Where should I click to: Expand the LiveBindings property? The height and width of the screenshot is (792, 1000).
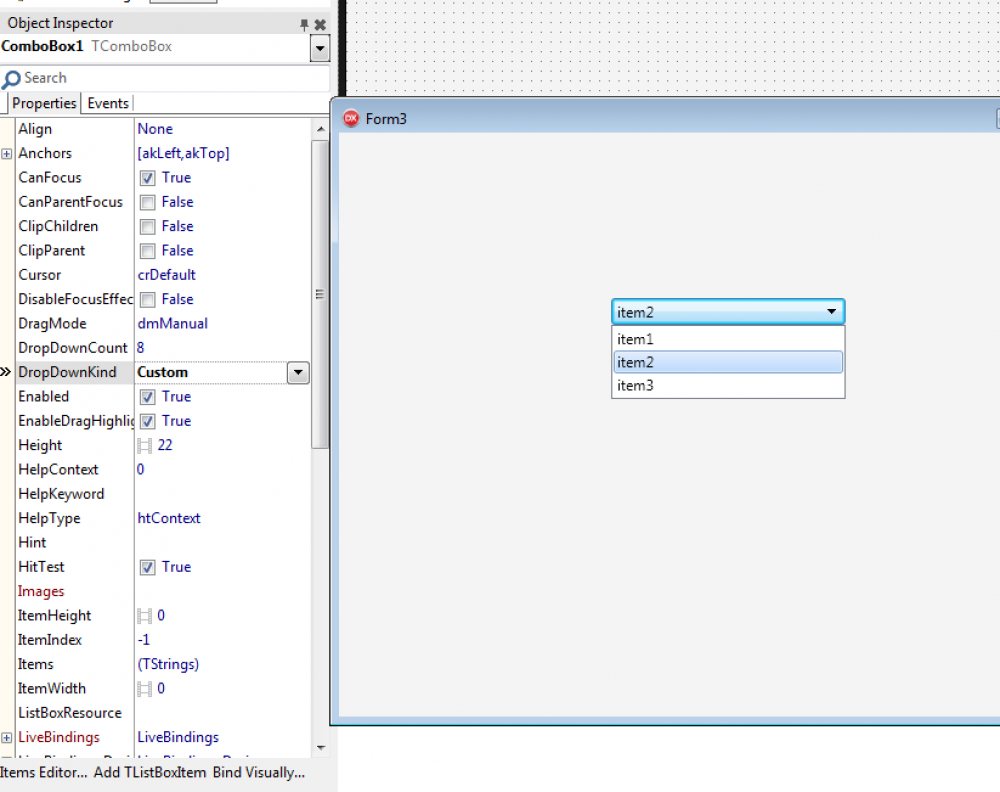point(6,738)
